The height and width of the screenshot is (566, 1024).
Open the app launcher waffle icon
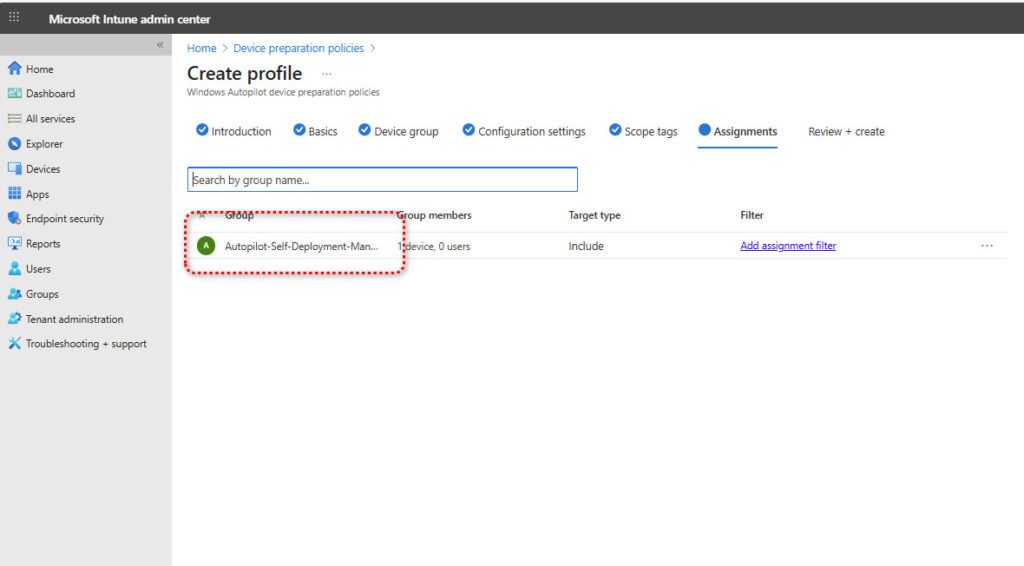[x=14, y=17]
